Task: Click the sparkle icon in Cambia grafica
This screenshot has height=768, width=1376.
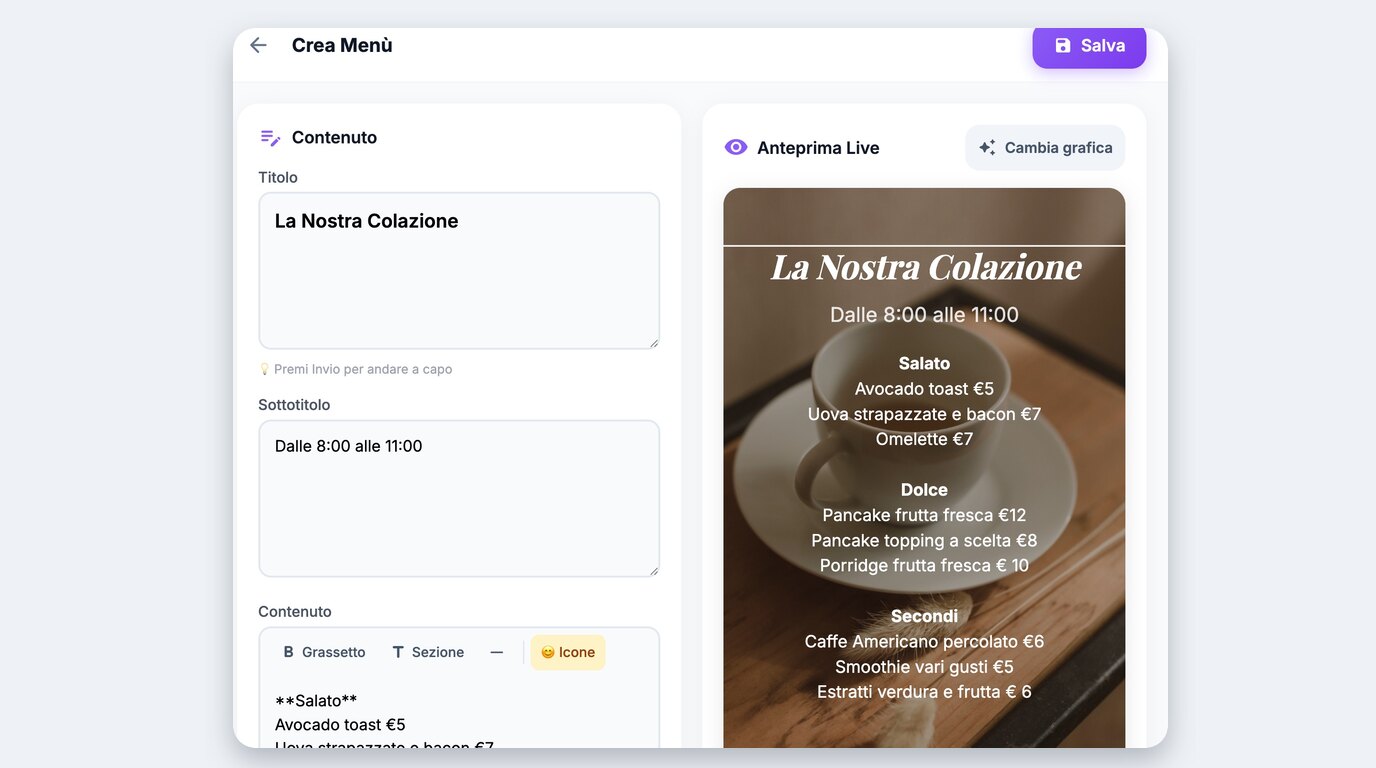Action: pyautogui.click(x=987, y=148)
